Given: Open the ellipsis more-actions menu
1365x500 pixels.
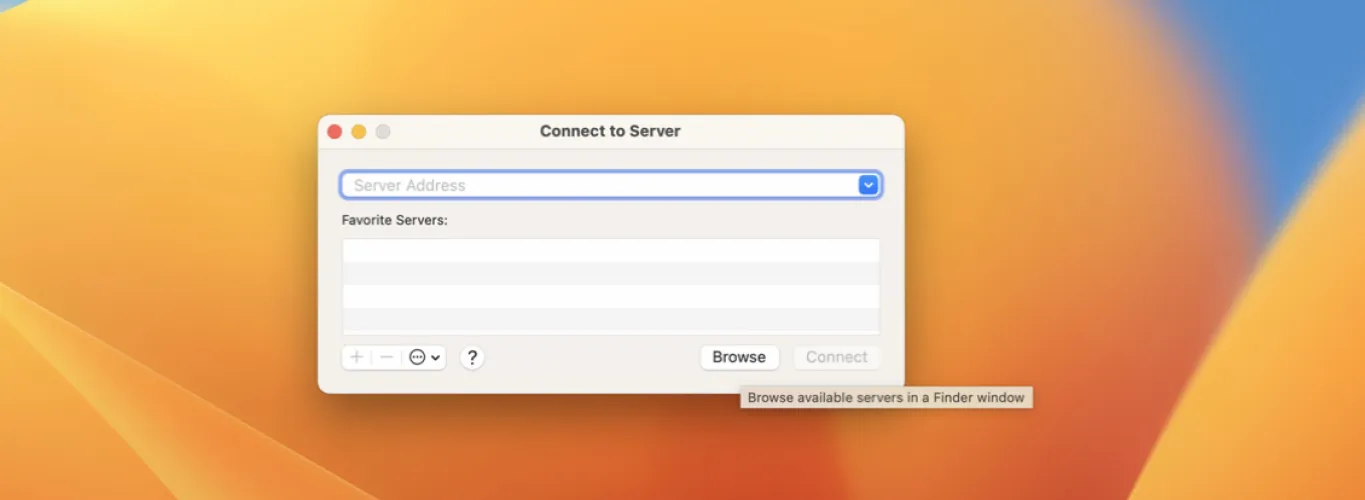Looking at the screenshot, I should click(418, 357).
